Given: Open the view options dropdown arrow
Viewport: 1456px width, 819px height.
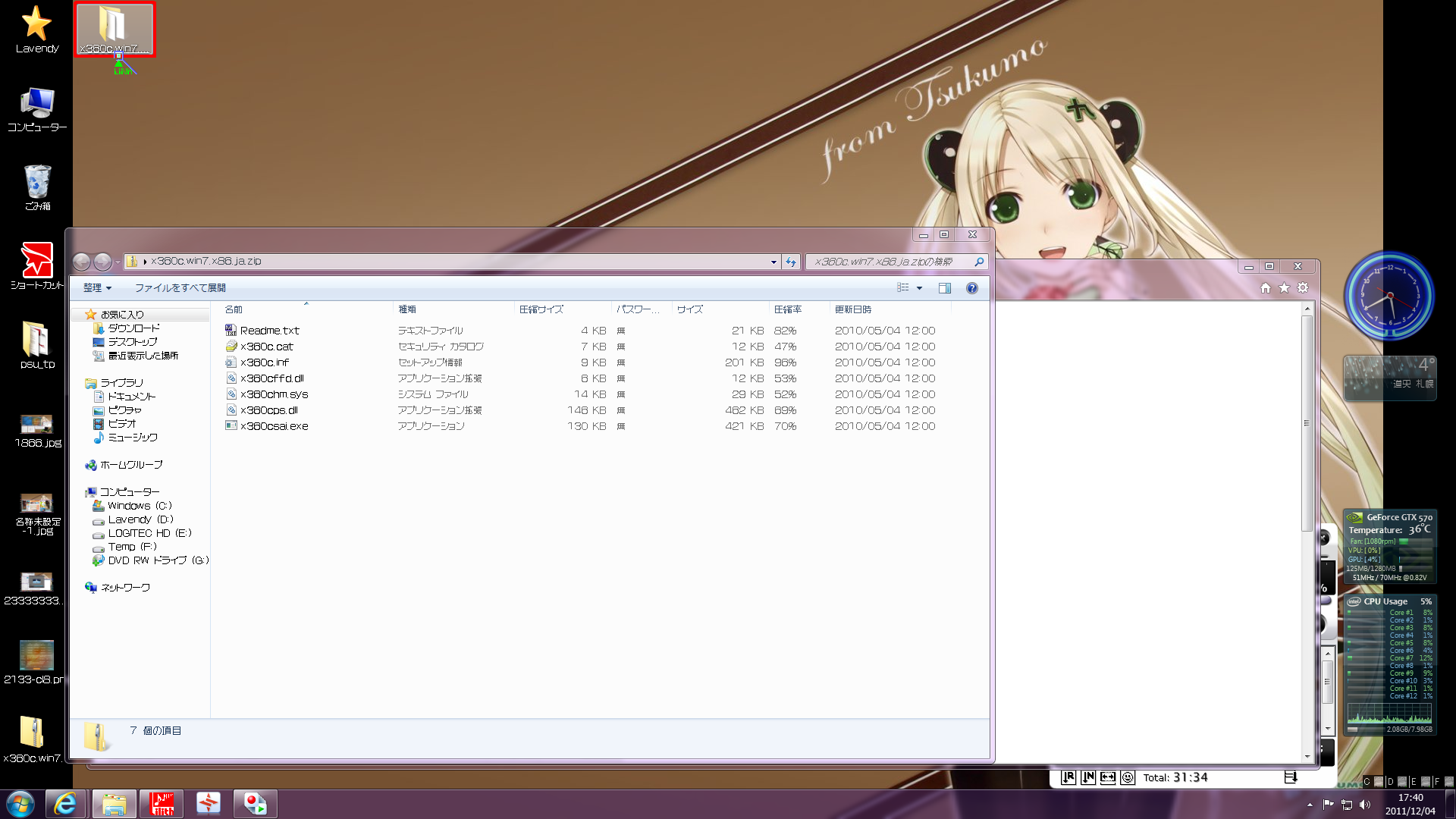Looking at the screenshot, I should click(919, 288).
